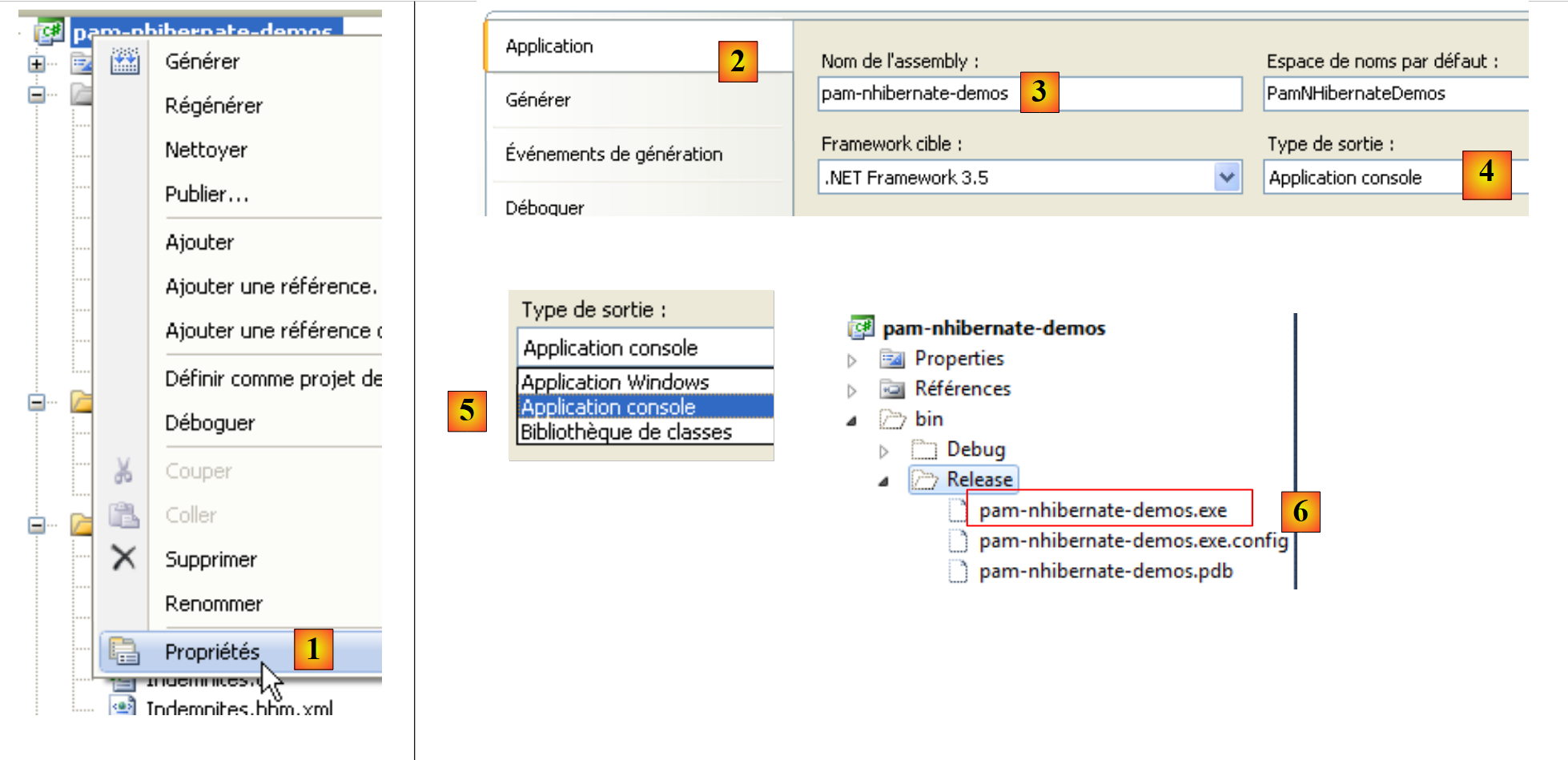This screenshot has height=760, width=1568.
Task: Click the Références folder icon
Action: tap(891, 389)
